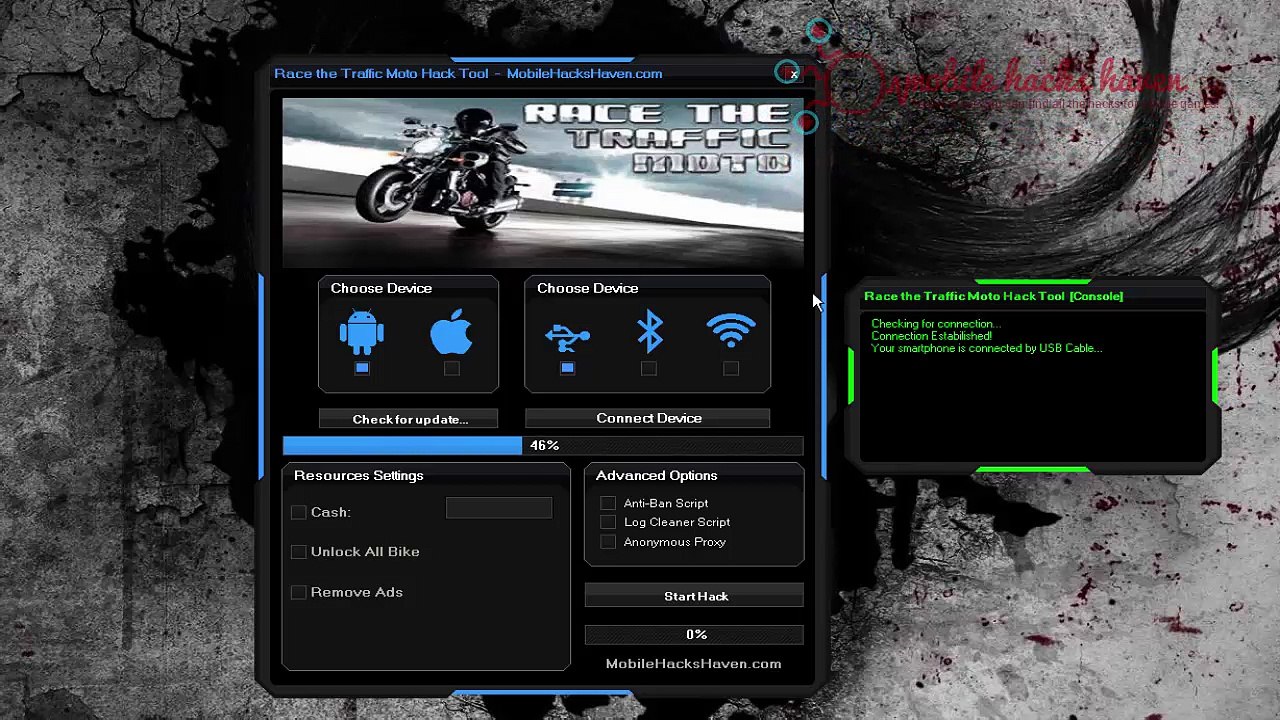Click the Start Hack button
The image size is (1280, 720).
(695, 596)
